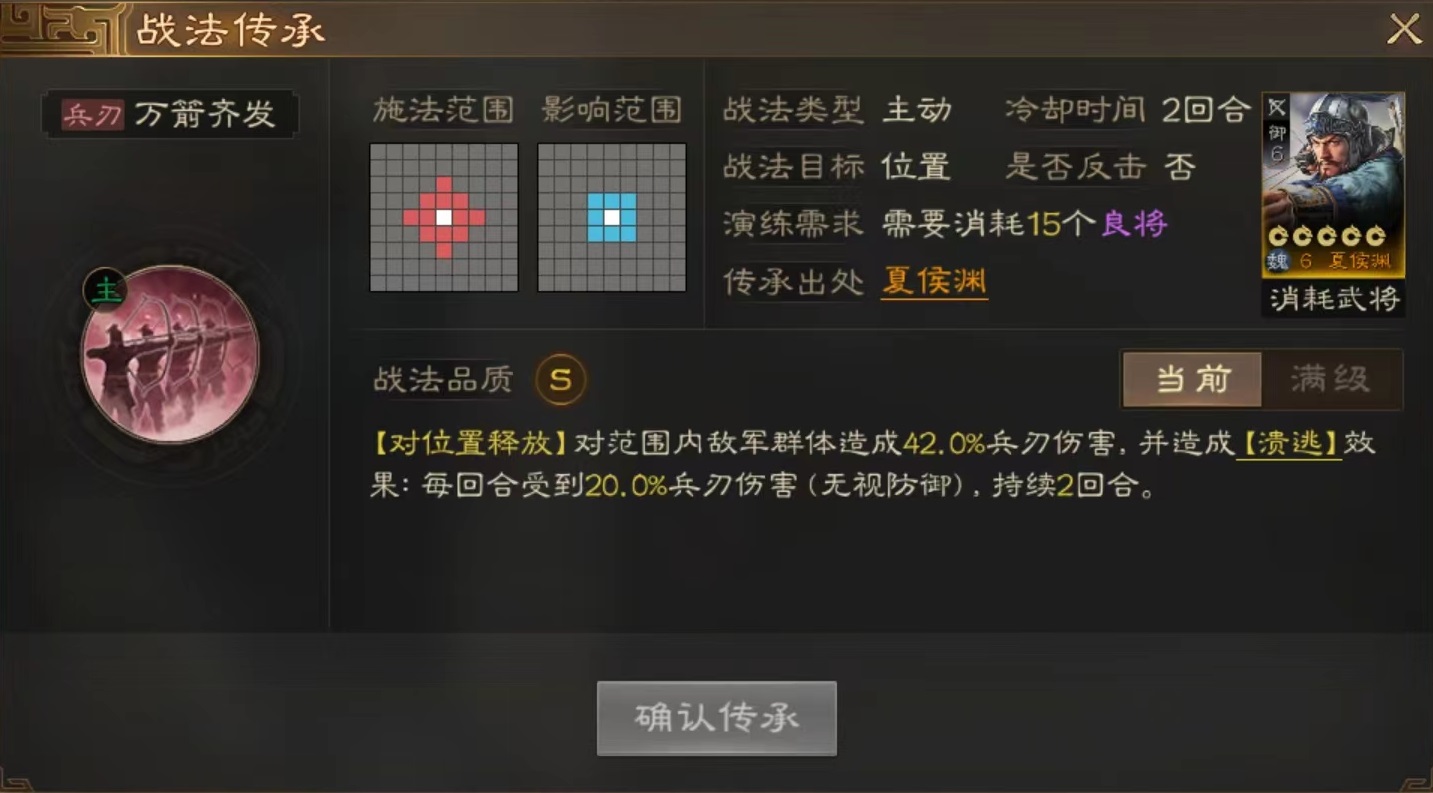Switch to the 满级 max level view
Screen dimensions: 1433x793
coord(1331,379)
